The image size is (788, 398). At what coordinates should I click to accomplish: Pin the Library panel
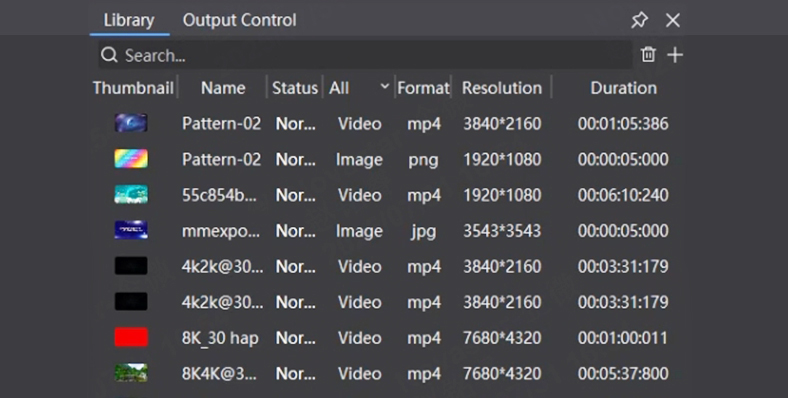pos(639,20)
